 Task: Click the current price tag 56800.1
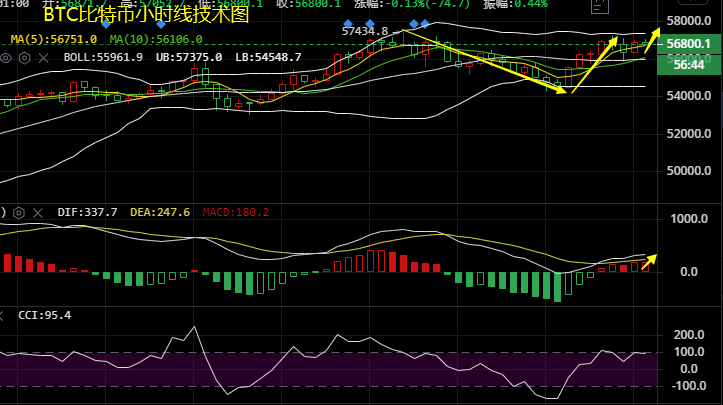[x=688, y=44]
